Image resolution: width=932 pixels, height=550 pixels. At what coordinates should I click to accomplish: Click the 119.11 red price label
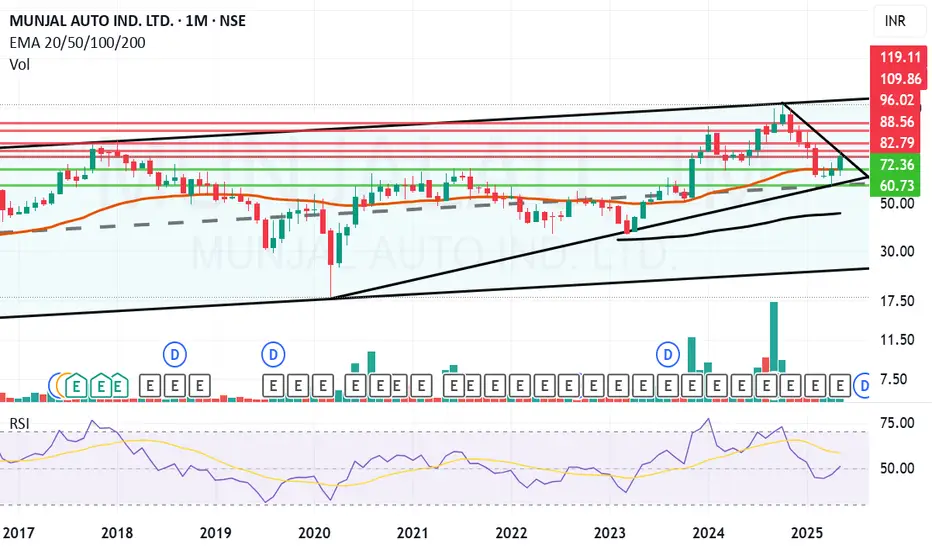click(x=900, y=57)
